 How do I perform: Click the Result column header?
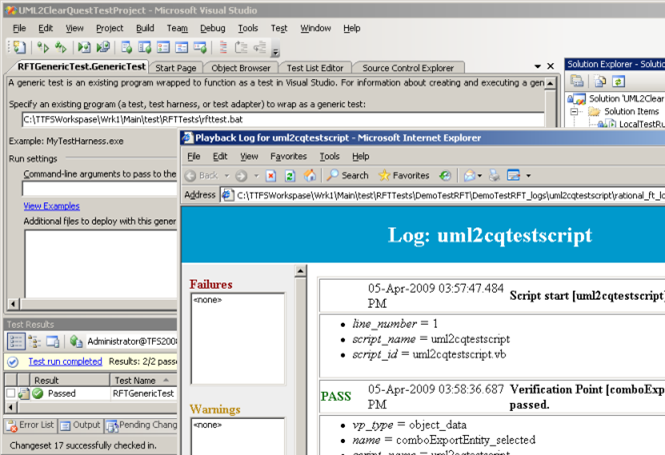point(70,380)
